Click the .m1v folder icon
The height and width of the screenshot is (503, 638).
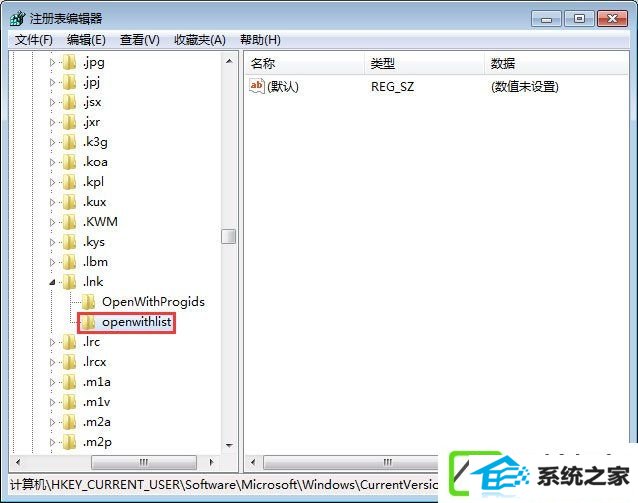pos(70,402)
